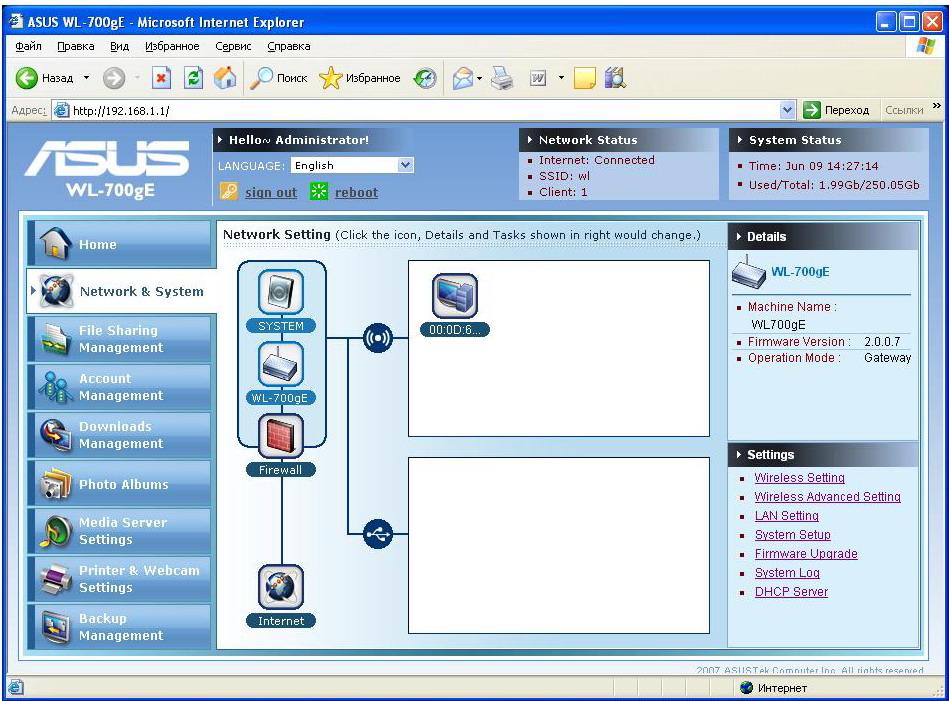Click the reboot link
Image resolution: width=949 pixels, height=701 pixels.
(x=356, y=193)
